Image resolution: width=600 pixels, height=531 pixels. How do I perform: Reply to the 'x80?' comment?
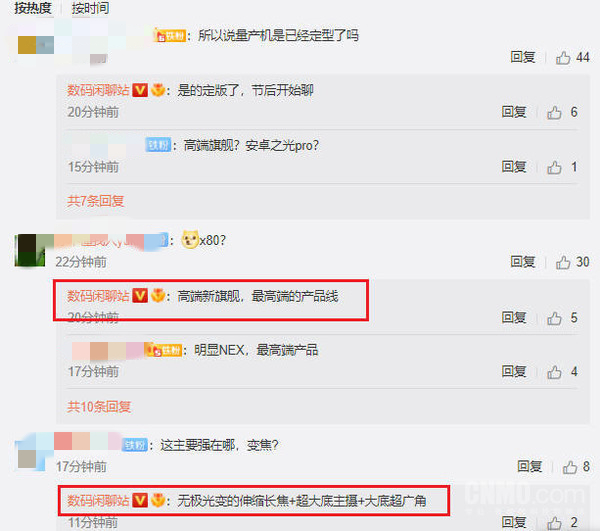(523, 262)
